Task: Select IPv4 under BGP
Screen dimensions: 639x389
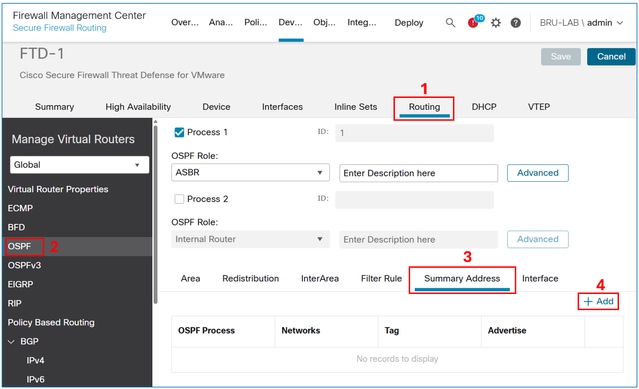Action: 35,360
